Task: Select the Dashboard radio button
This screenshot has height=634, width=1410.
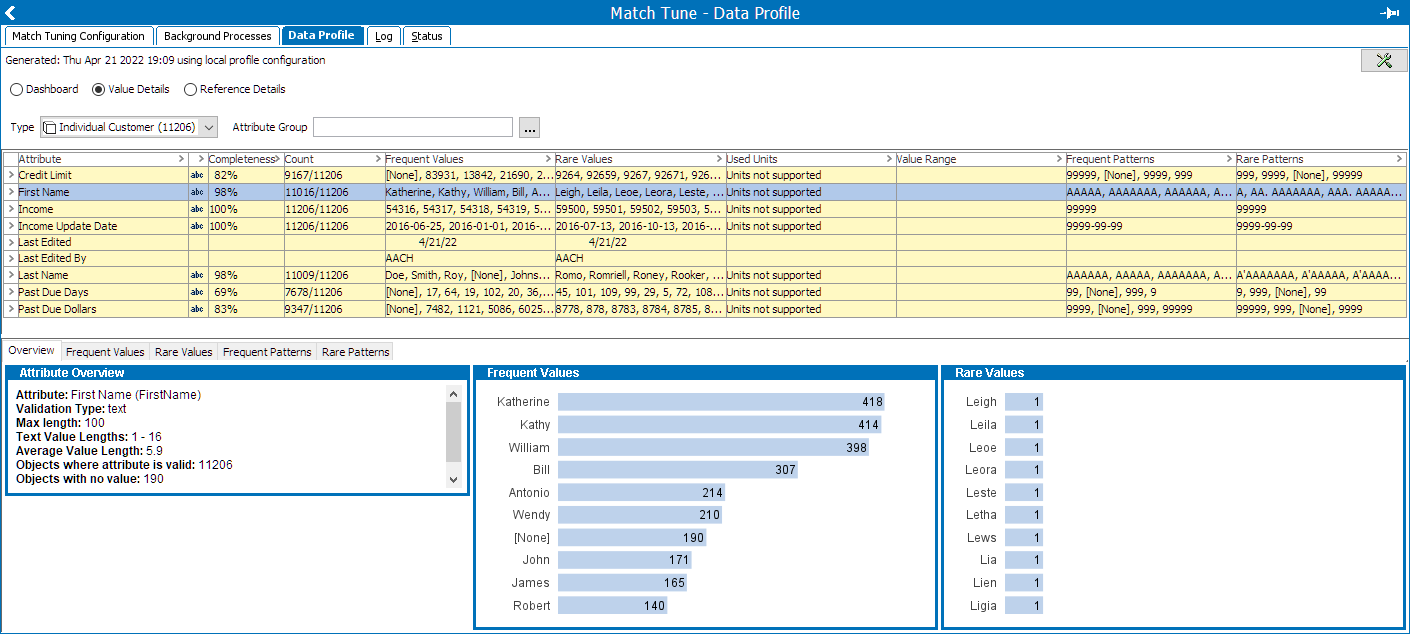Action: (17, 89)
